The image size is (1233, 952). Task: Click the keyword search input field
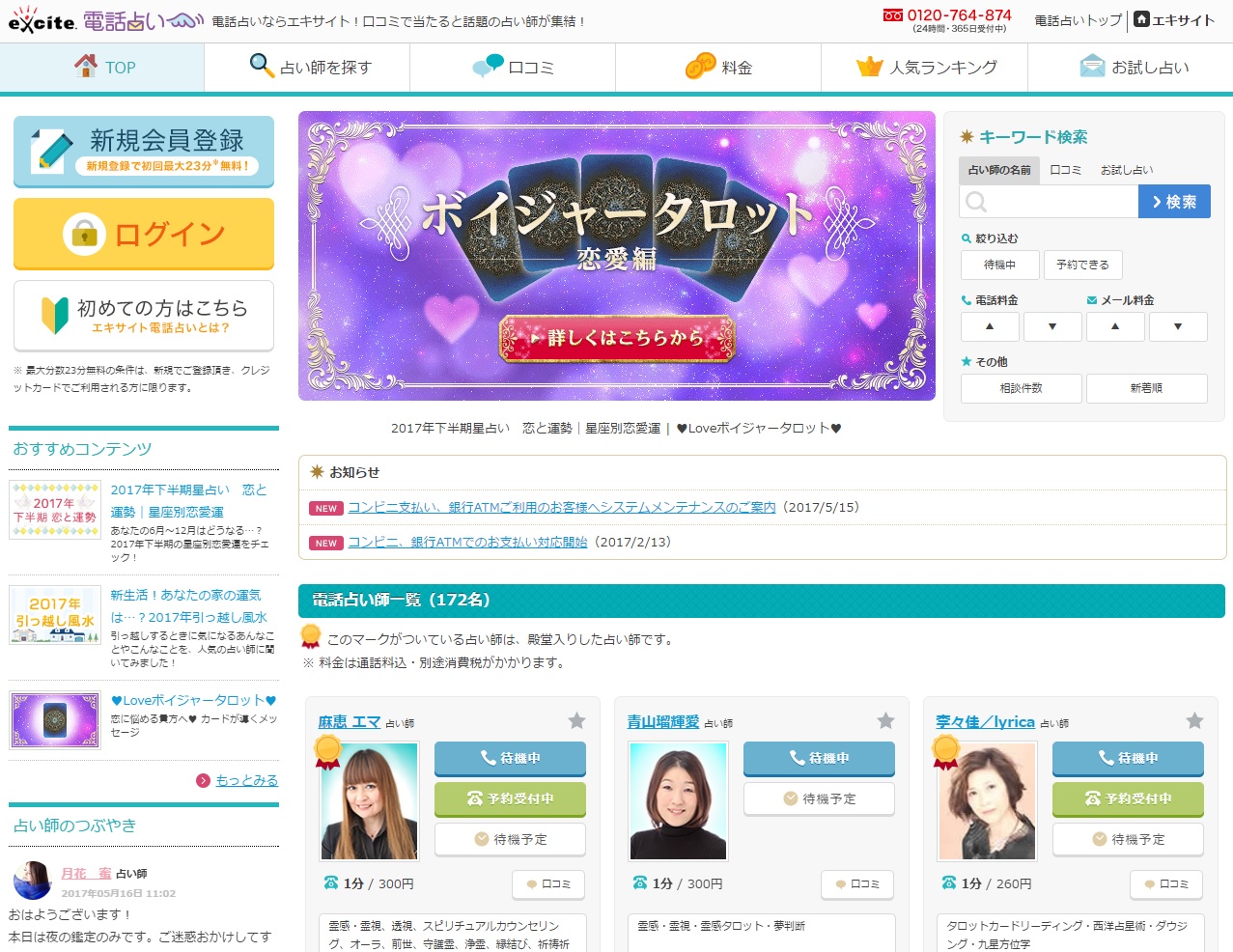point(1058,202)
